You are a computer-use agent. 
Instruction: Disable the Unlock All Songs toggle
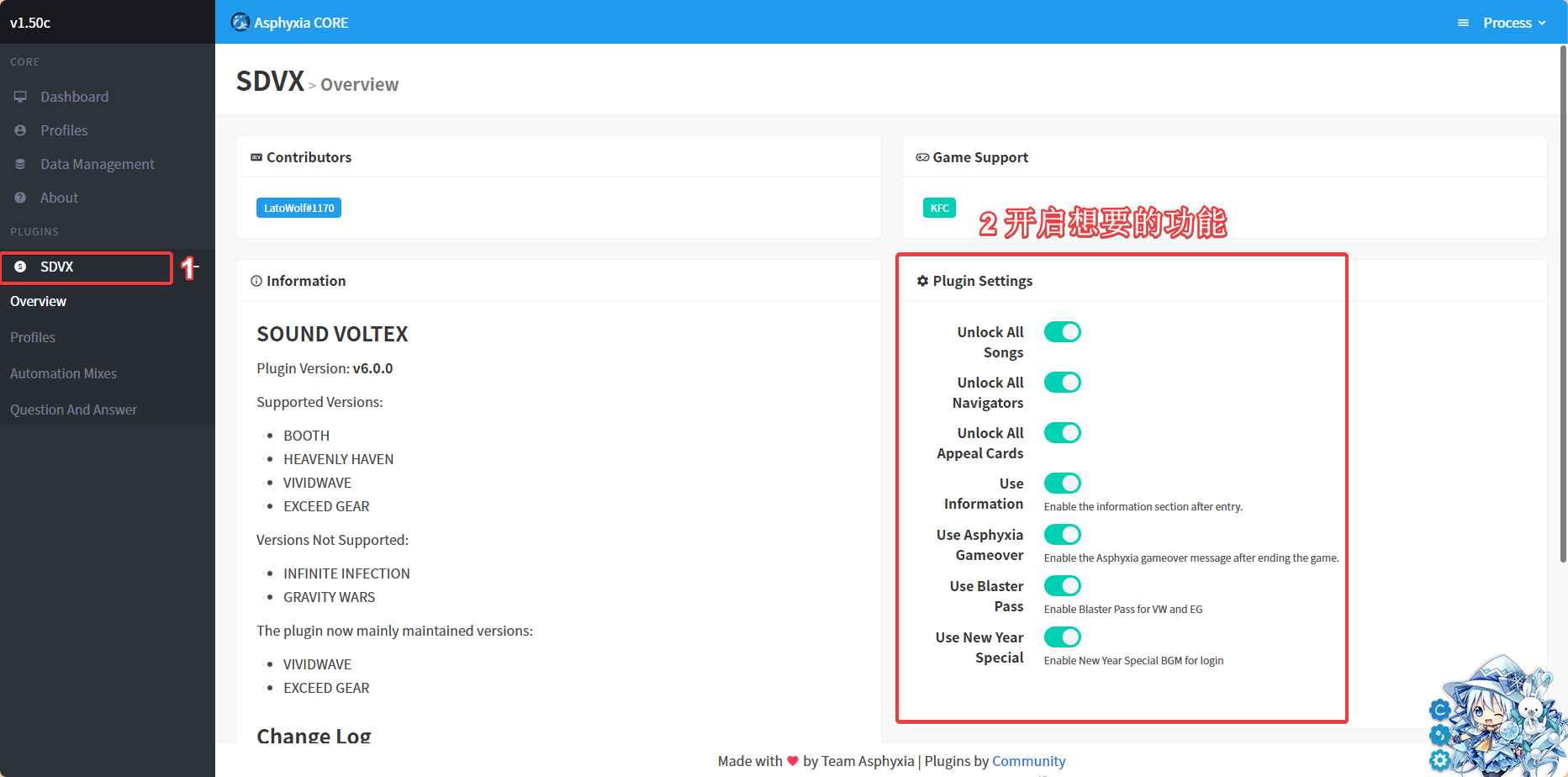point(1062,332)
